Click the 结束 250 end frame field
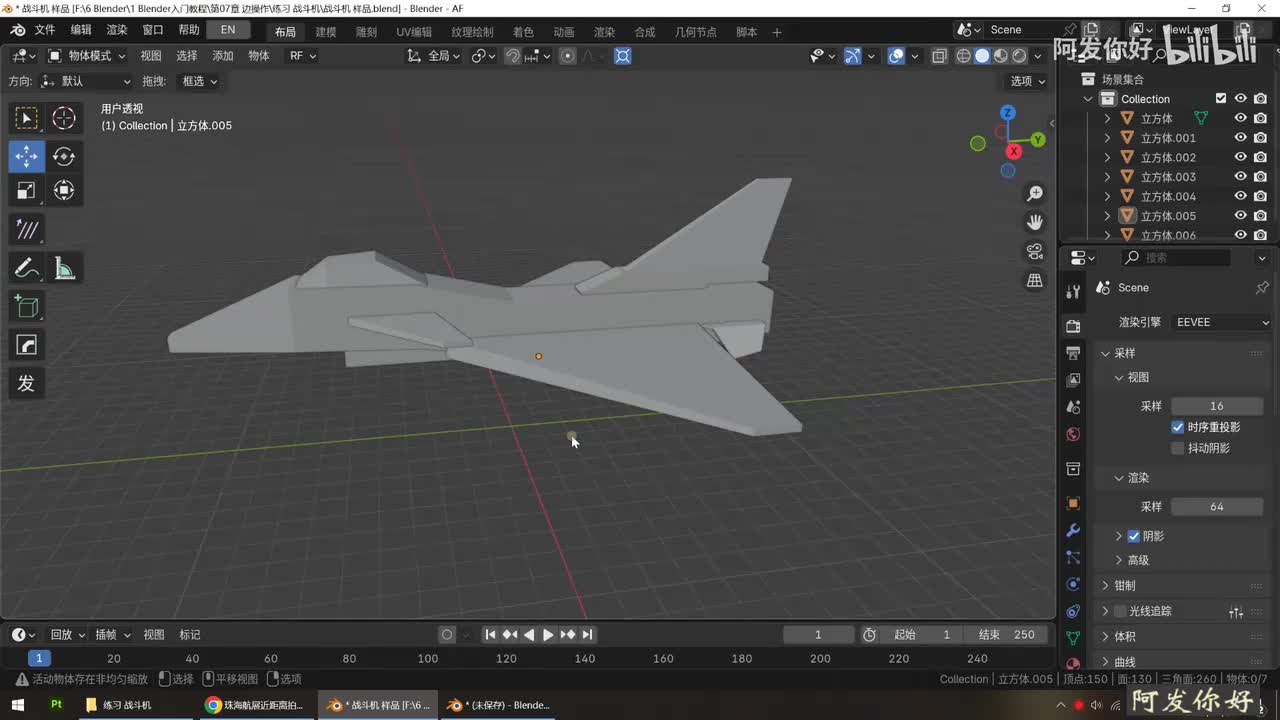This screenshot has width=1280, height=720. 1006,634
